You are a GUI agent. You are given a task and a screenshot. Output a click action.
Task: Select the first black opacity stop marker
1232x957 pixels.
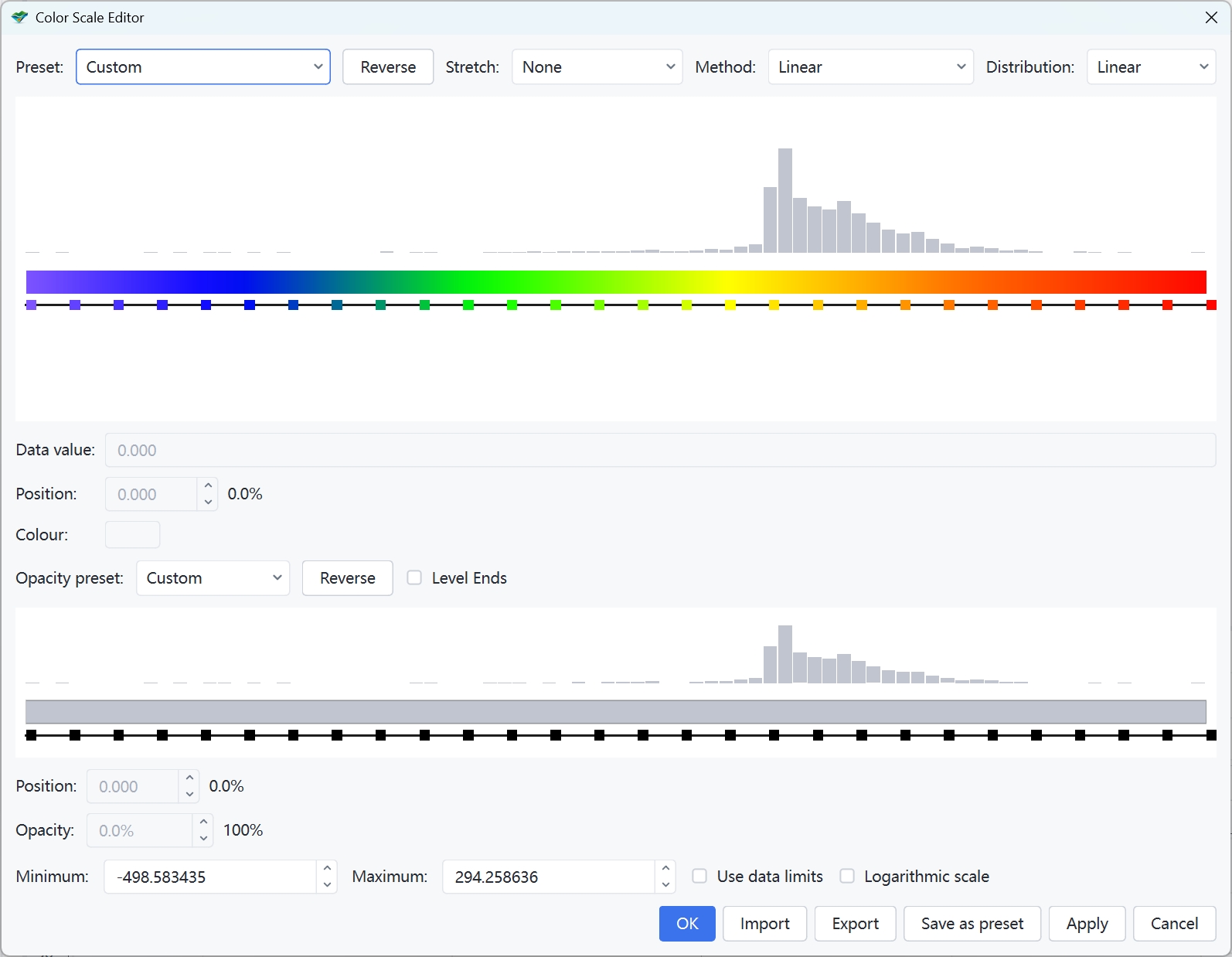pyautogui.click(x=31, y=735)
